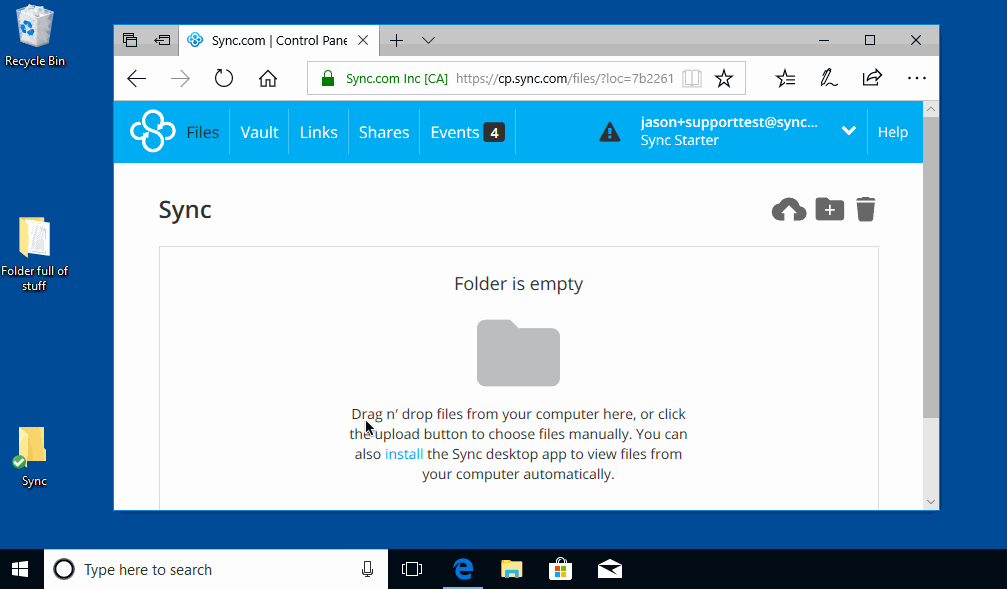The height and width of the screenshot is (589, 1007).
Task: Click the browser forward arrow
Action: pyautogui.click(x=180, y=78)
